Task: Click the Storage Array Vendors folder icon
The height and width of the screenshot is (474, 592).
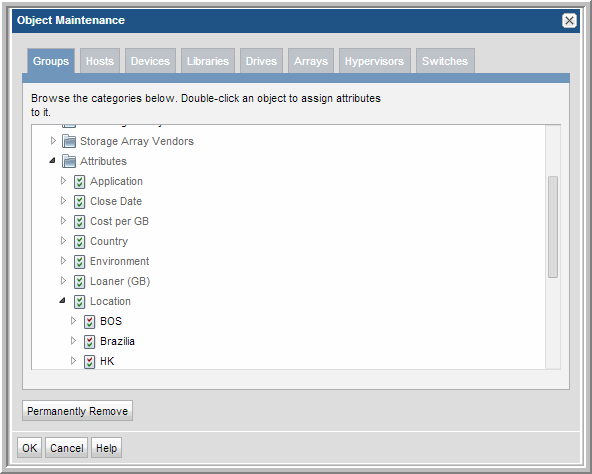Action: (69, 141)
